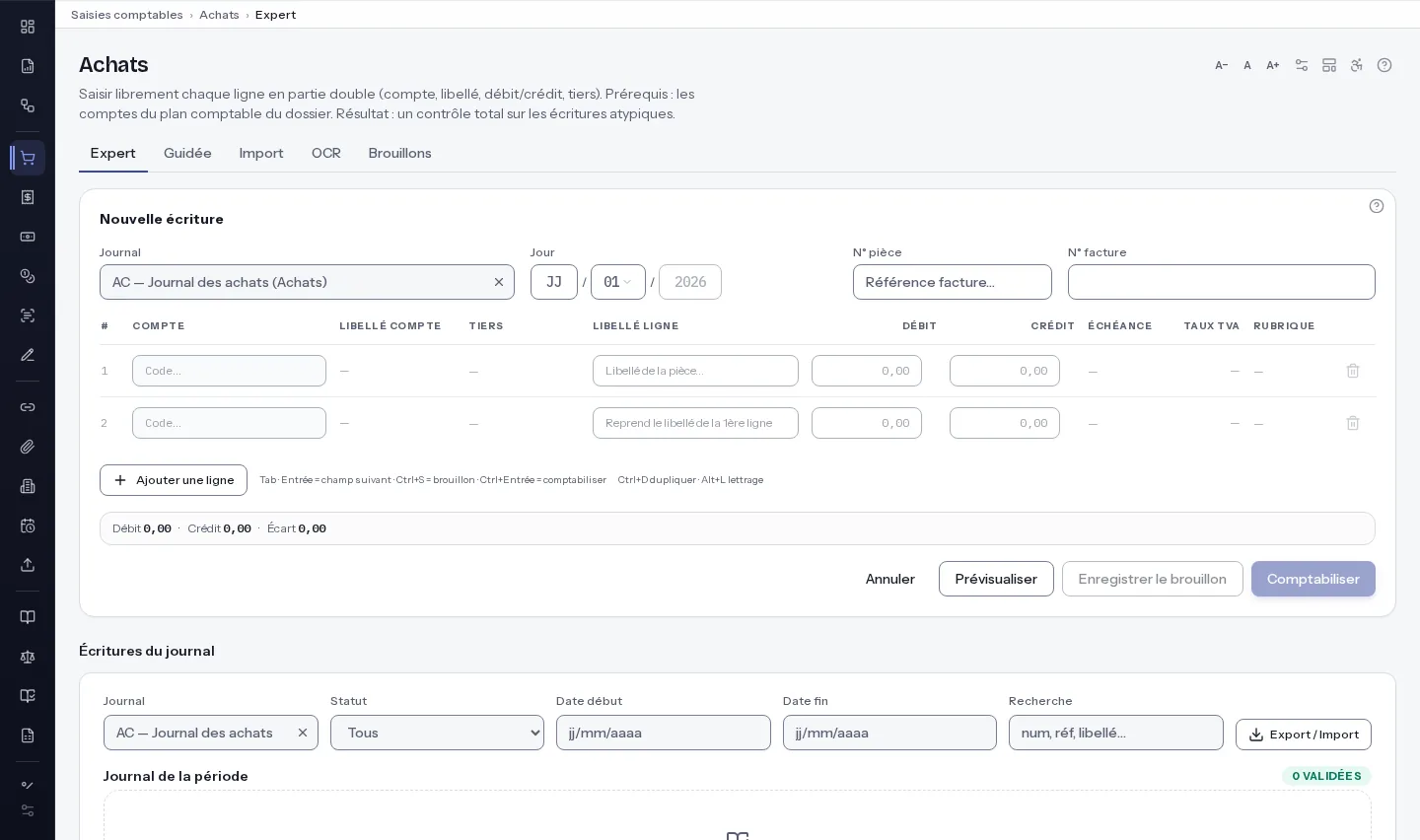Delete entry line 1 with trash icon
Screen dimensions: 1420x840
1353,371
